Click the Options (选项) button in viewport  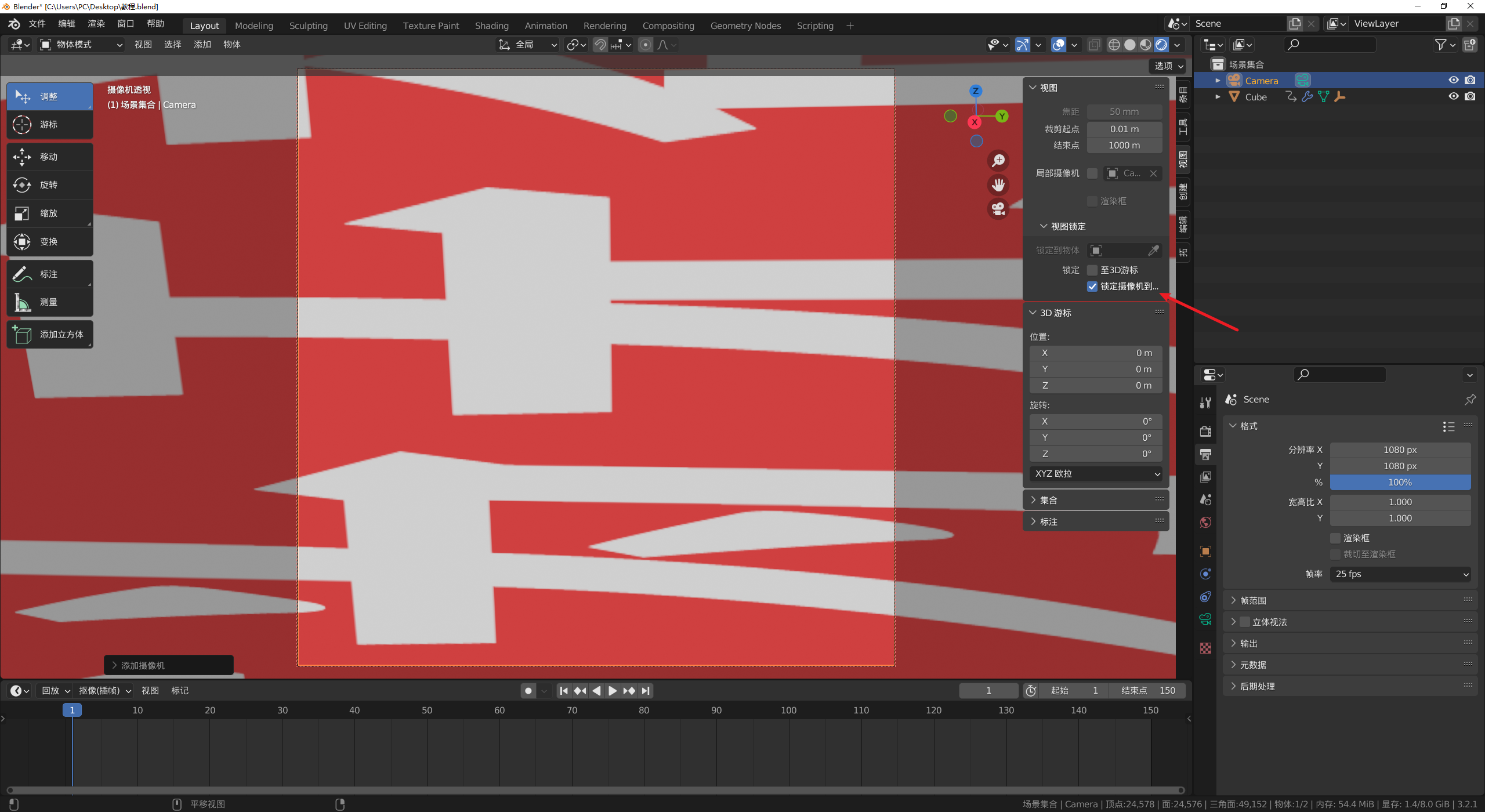click(1168, 66)
